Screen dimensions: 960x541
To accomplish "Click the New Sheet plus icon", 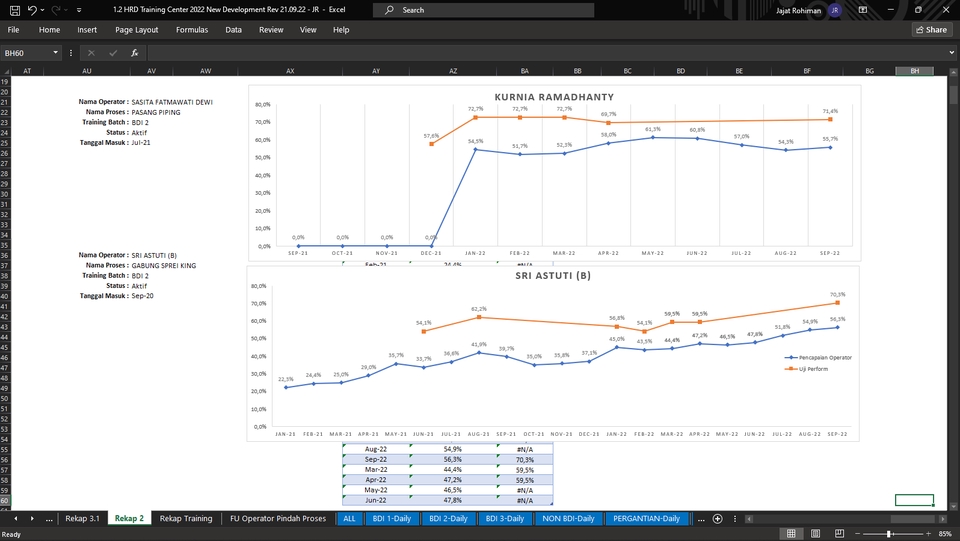I will pyautogui.click(x=718, y=518).
